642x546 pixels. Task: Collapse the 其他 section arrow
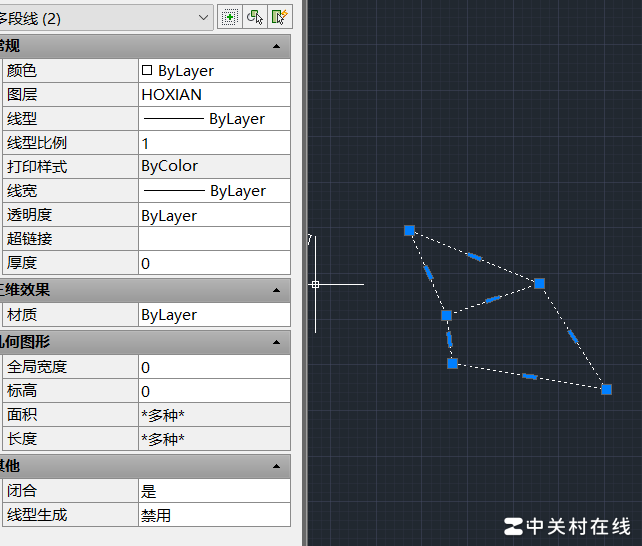coord(276,466)
